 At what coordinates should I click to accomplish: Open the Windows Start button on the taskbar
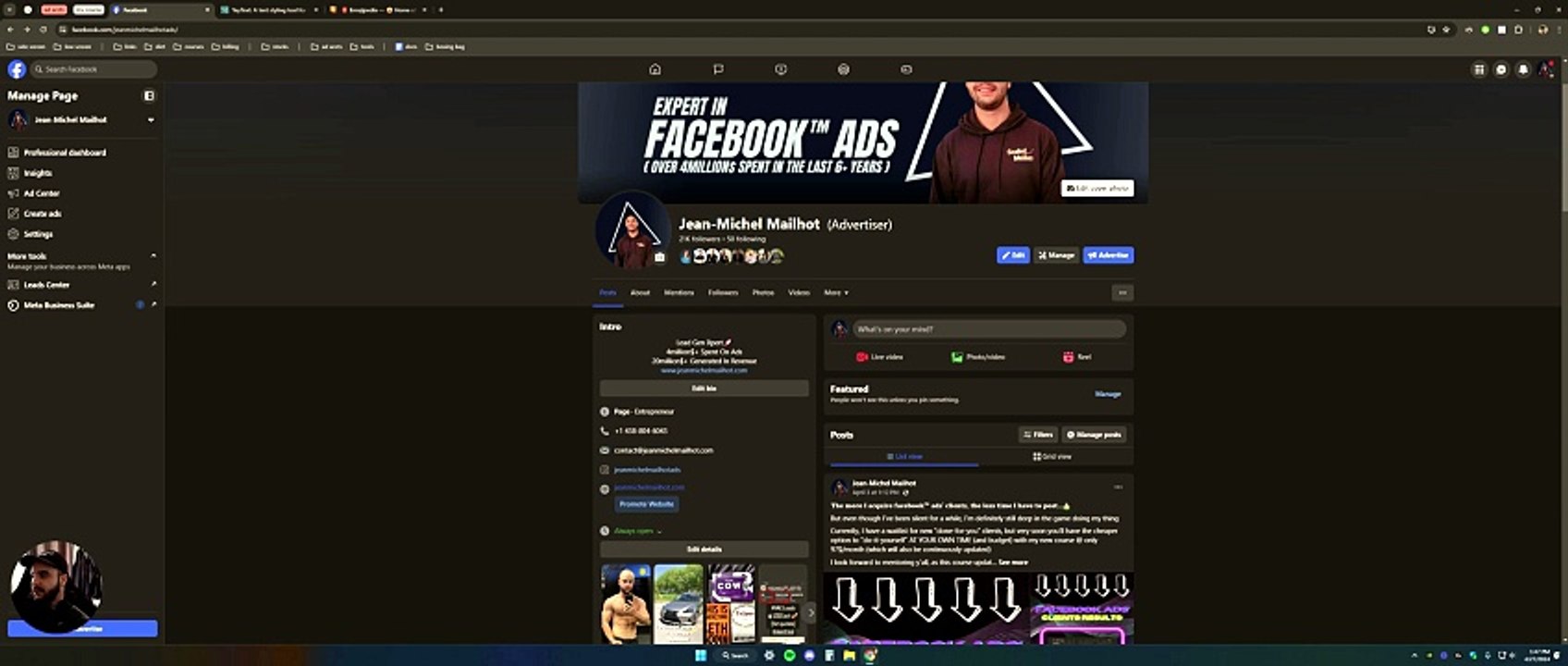pyautogui.click(x=701, y=655)
